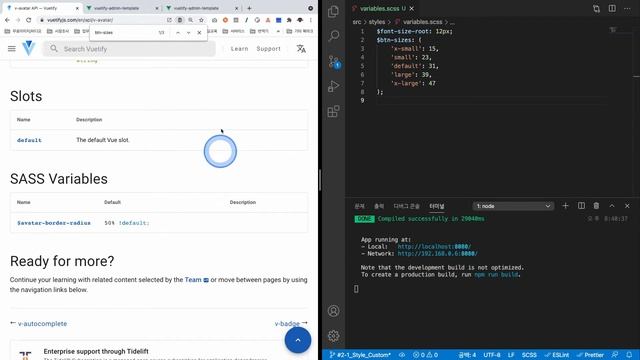Viewport: 640px width, 360px height.
Task: Reload the browser page
Action: tap(29, 20)
